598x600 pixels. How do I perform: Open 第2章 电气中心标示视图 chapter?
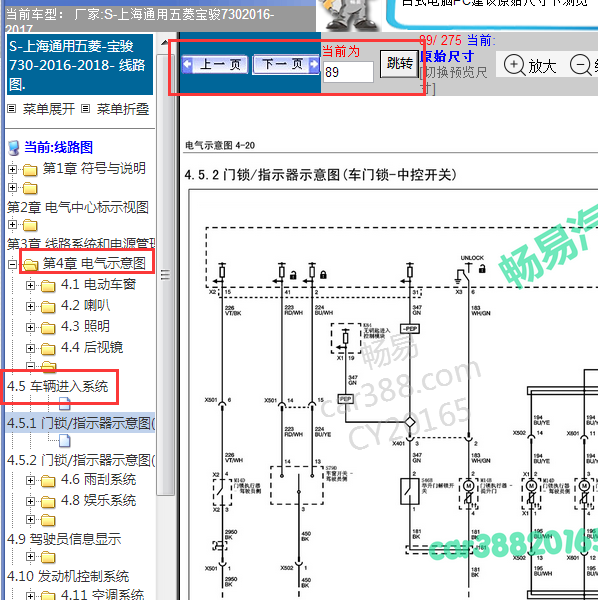(78, 207)
